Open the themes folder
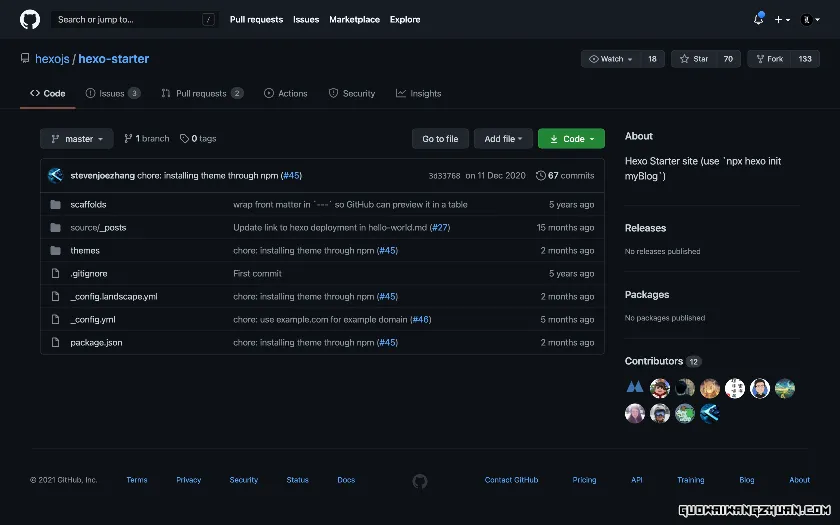Viewport: 840px width, 525px height. tap(85, 251)
